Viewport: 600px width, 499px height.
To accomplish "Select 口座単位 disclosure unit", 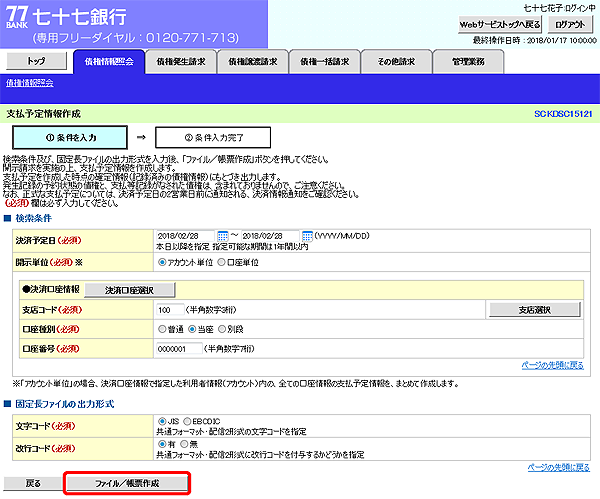I will (221, 262).
